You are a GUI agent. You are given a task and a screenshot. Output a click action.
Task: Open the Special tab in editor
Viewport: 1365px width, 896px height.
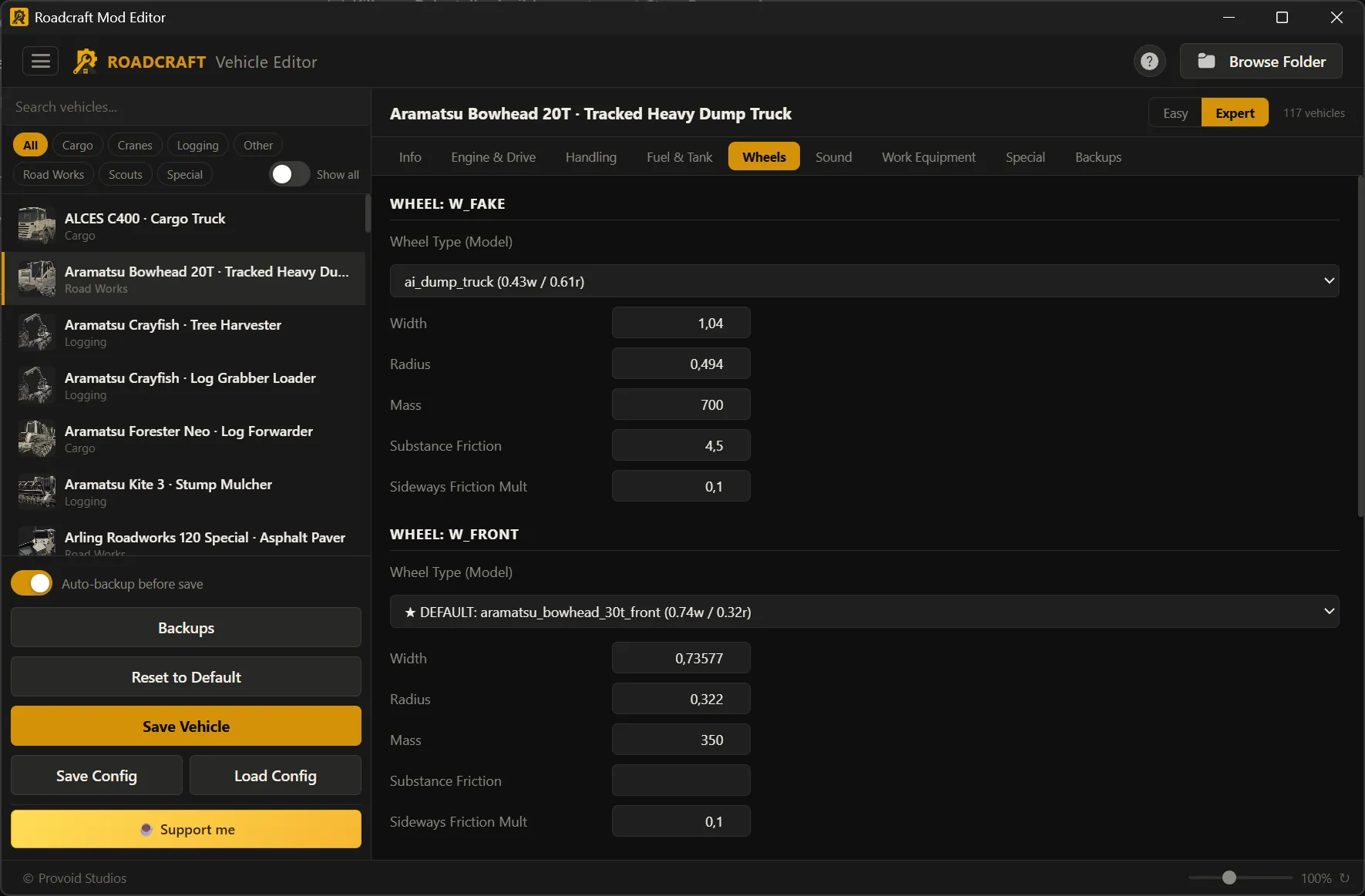[x=1025, y=156]
